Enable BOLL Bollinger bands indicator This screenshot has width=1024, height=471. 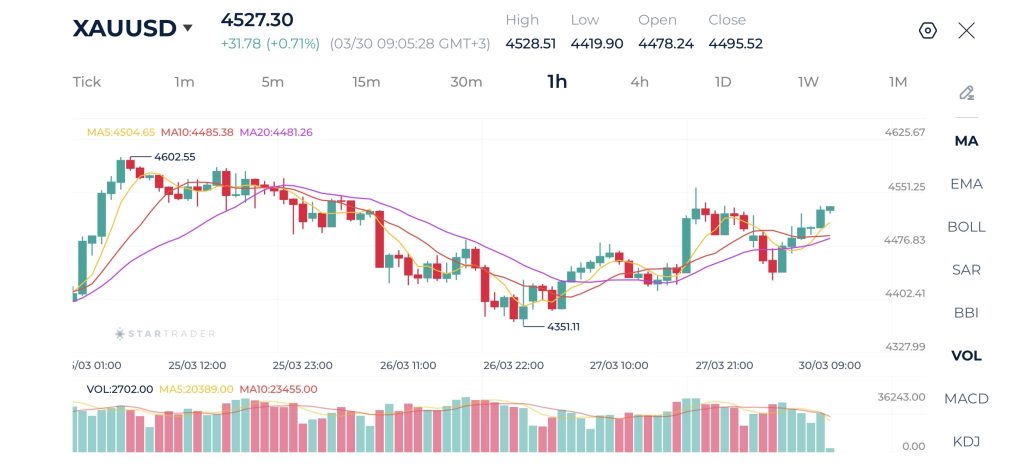tap(966, 227)
